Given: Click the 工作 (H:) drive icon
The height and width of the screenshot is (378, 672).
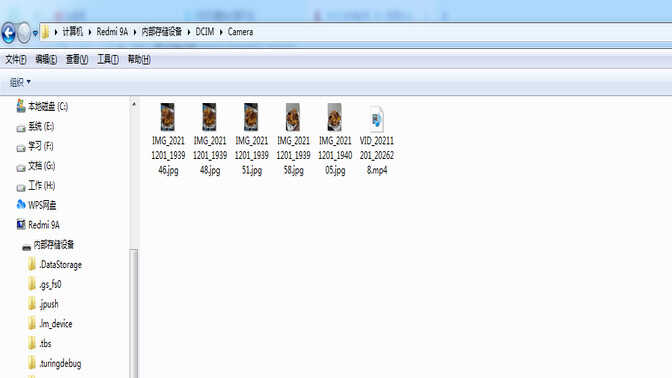Looking at the screenshot, I should point(21,187).
